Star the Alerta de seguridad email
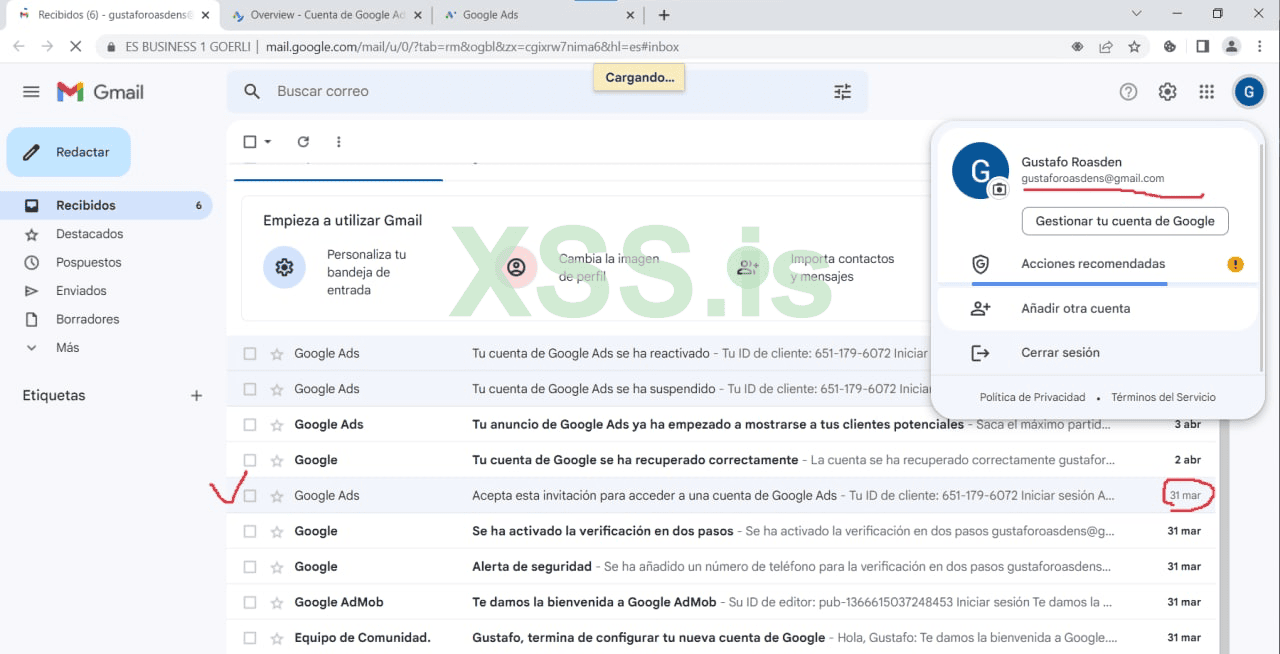This screenshot has width=1280, height=654. point(277,567)
